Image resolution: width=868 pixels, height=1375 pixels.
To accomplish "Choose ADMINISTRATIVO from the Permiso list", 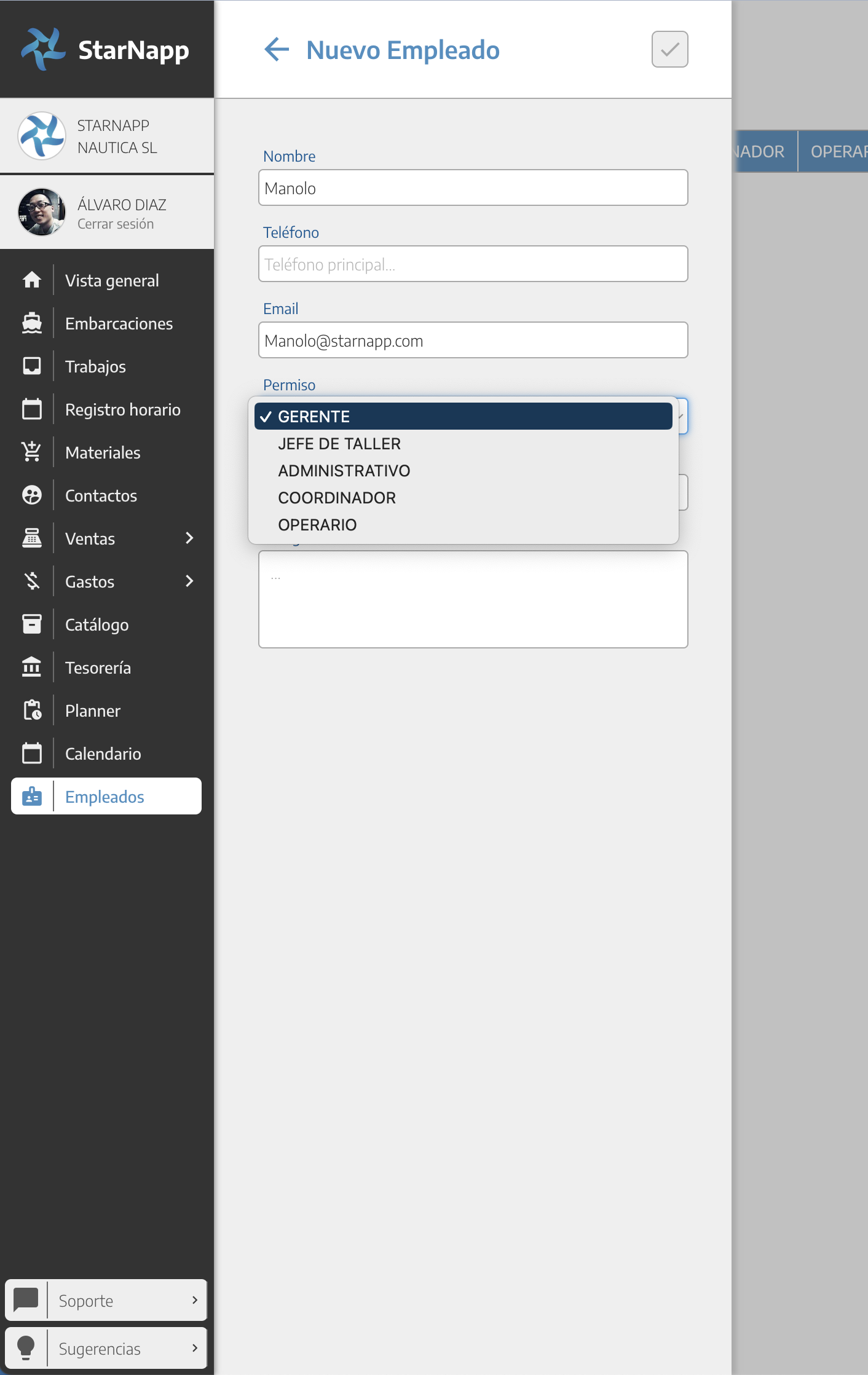I will coord(344,471).
